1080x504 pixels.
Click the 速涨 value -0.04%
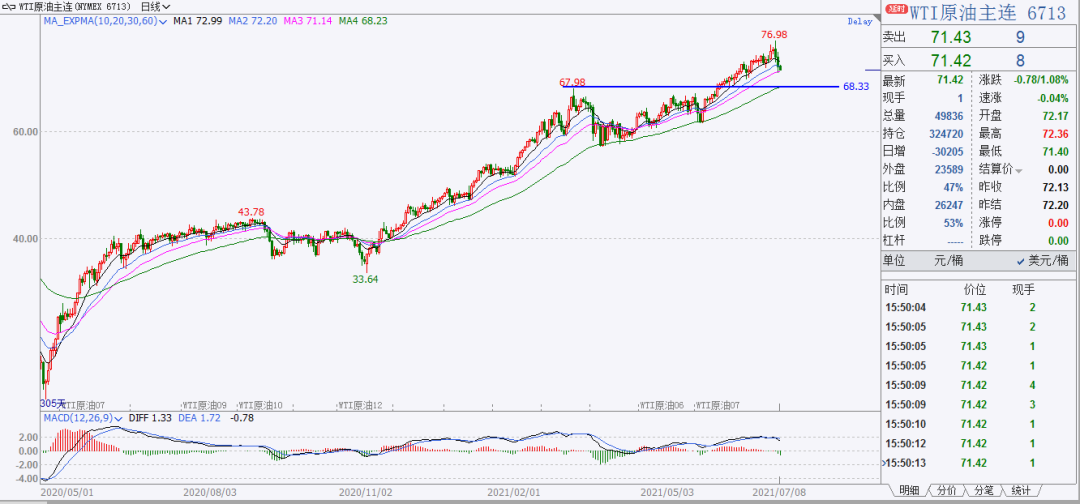1054,98
